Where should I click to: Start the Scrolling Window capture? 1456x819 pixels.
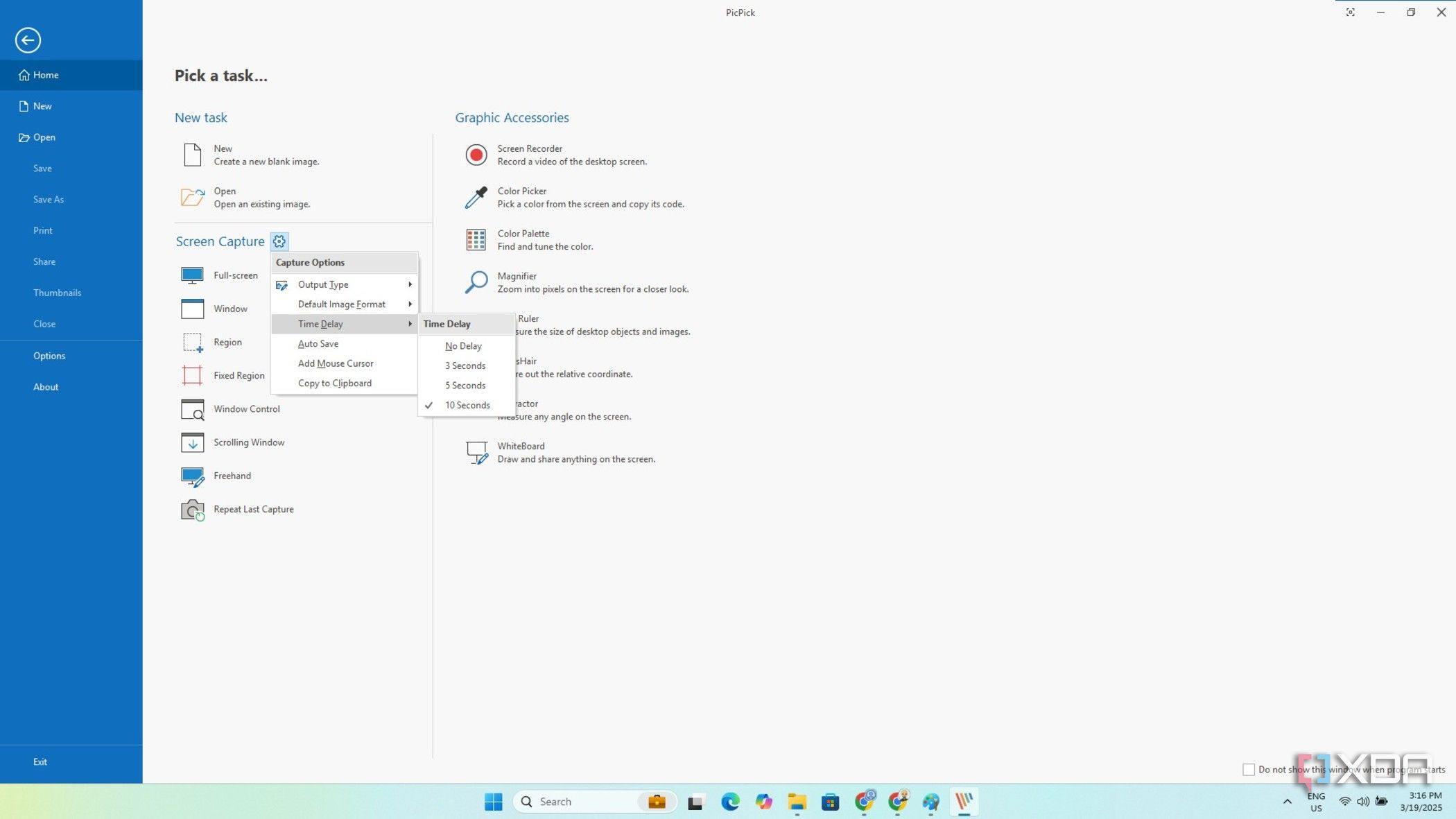(x=248, y=442)
